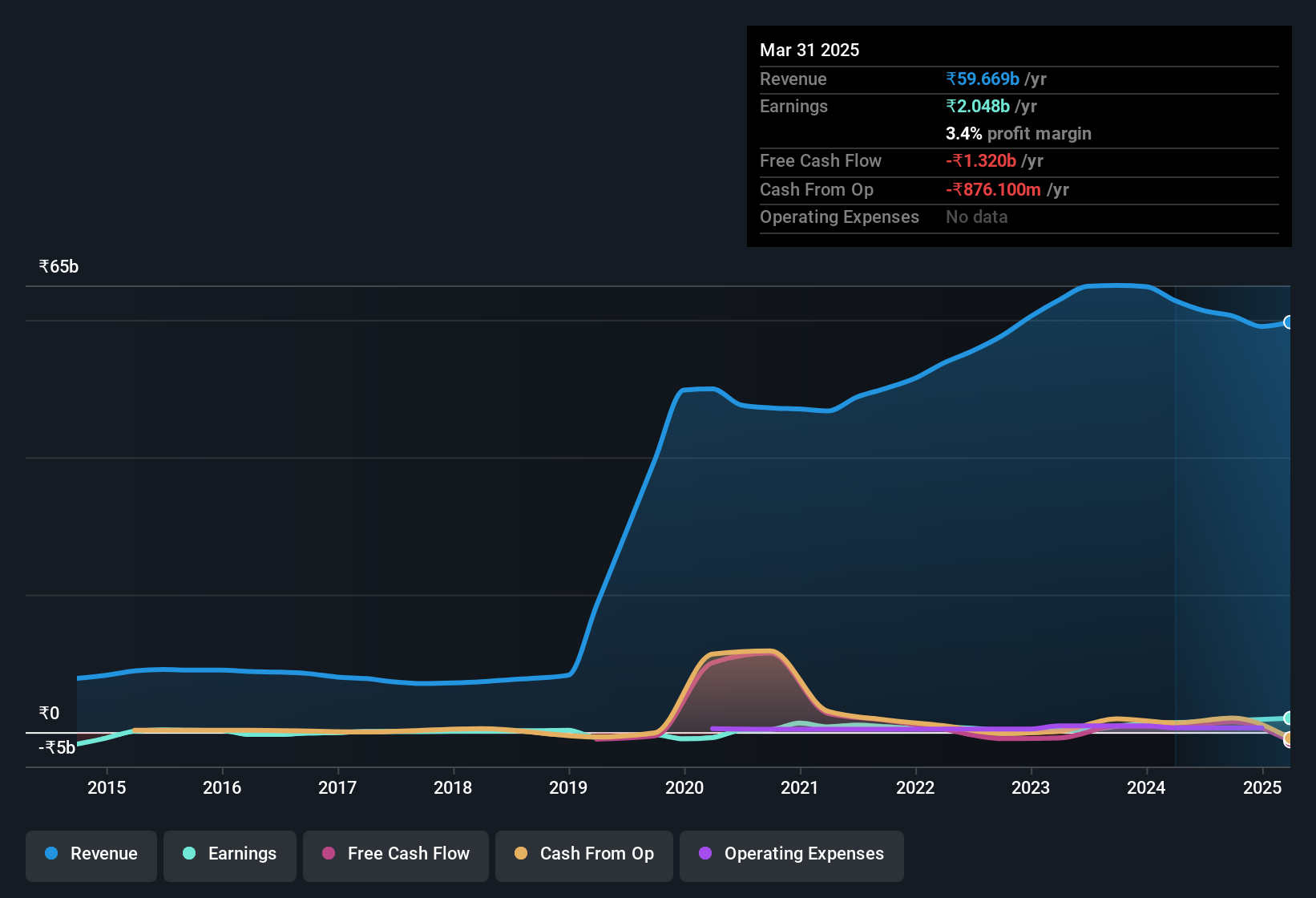This screenshot has height=898, width=1316.
Task: Toggle the Earnings series legend button
Action: (x=230, y=856)
